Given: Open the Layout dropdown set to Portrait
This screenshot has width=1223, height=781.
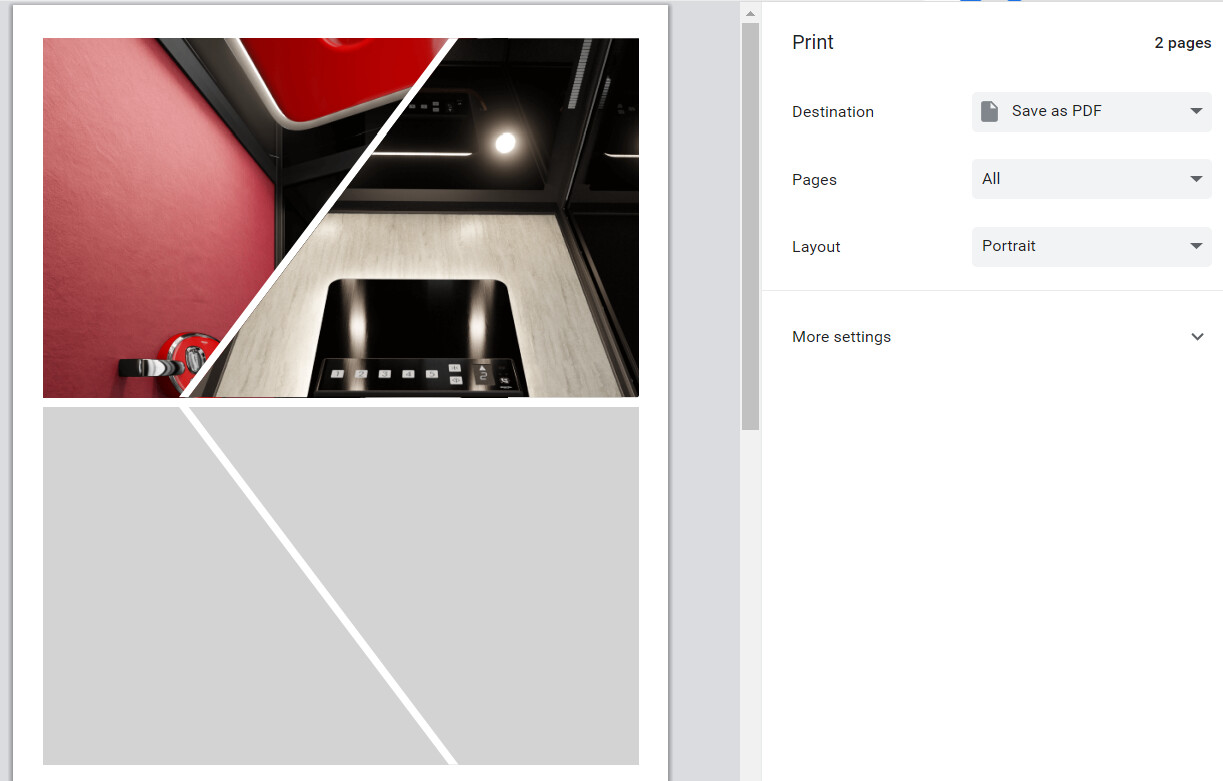Looking at the screenshot, I should 1091,246.
